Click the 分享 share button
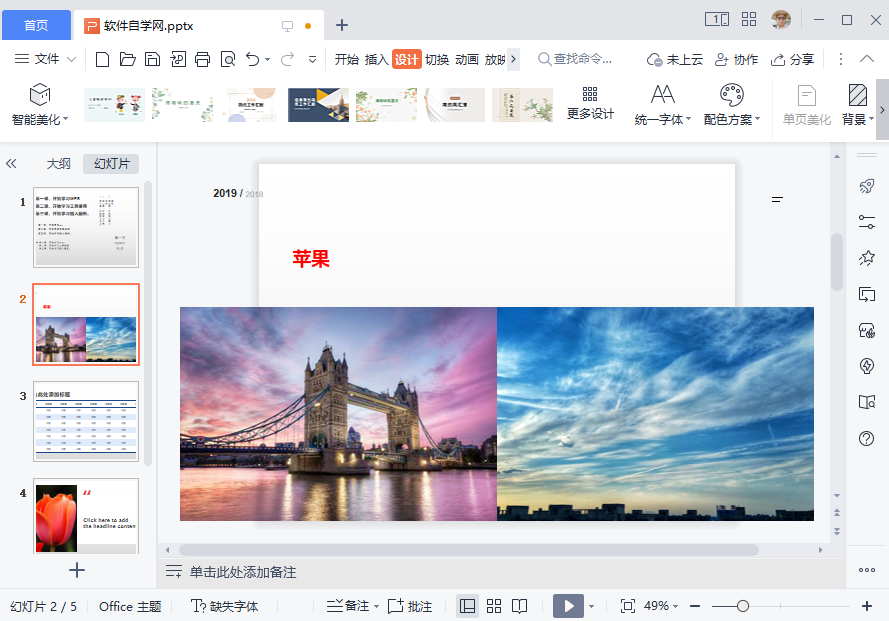The width and height of the screenshot is (889, 621). tap(792, 59)
